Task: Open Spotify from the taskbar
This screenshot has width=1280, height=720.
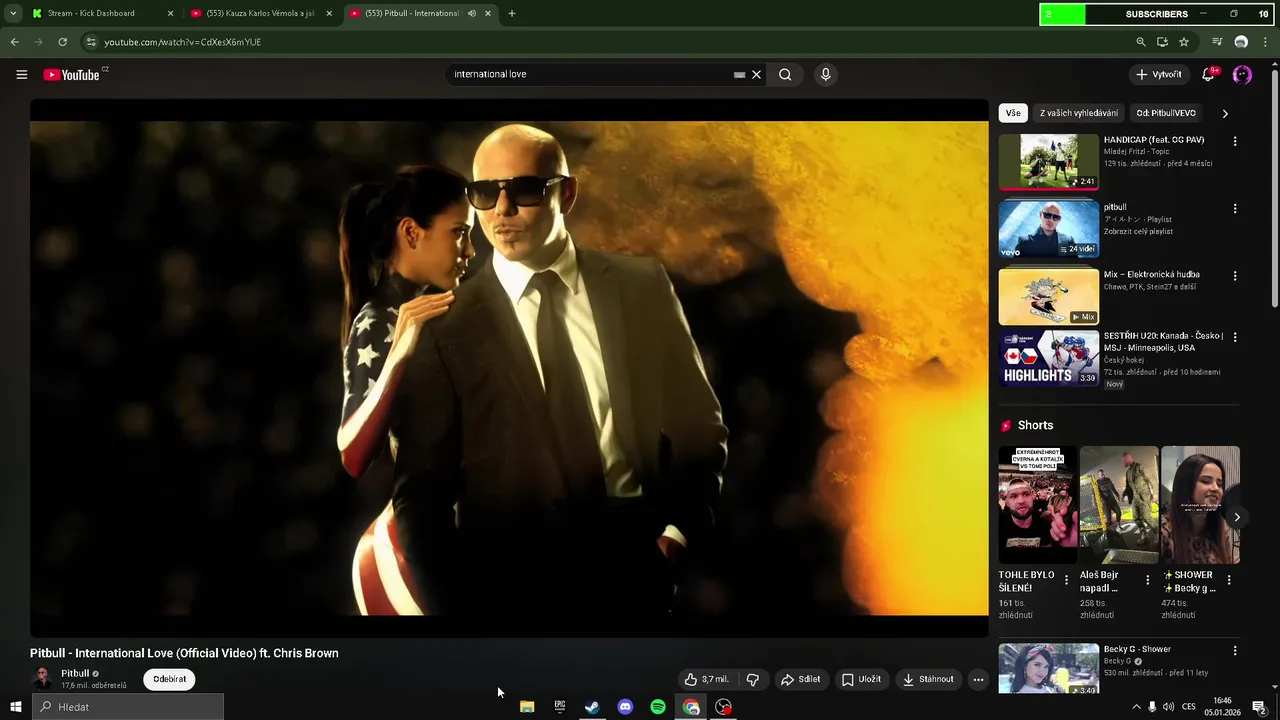Action: (658, 707)
